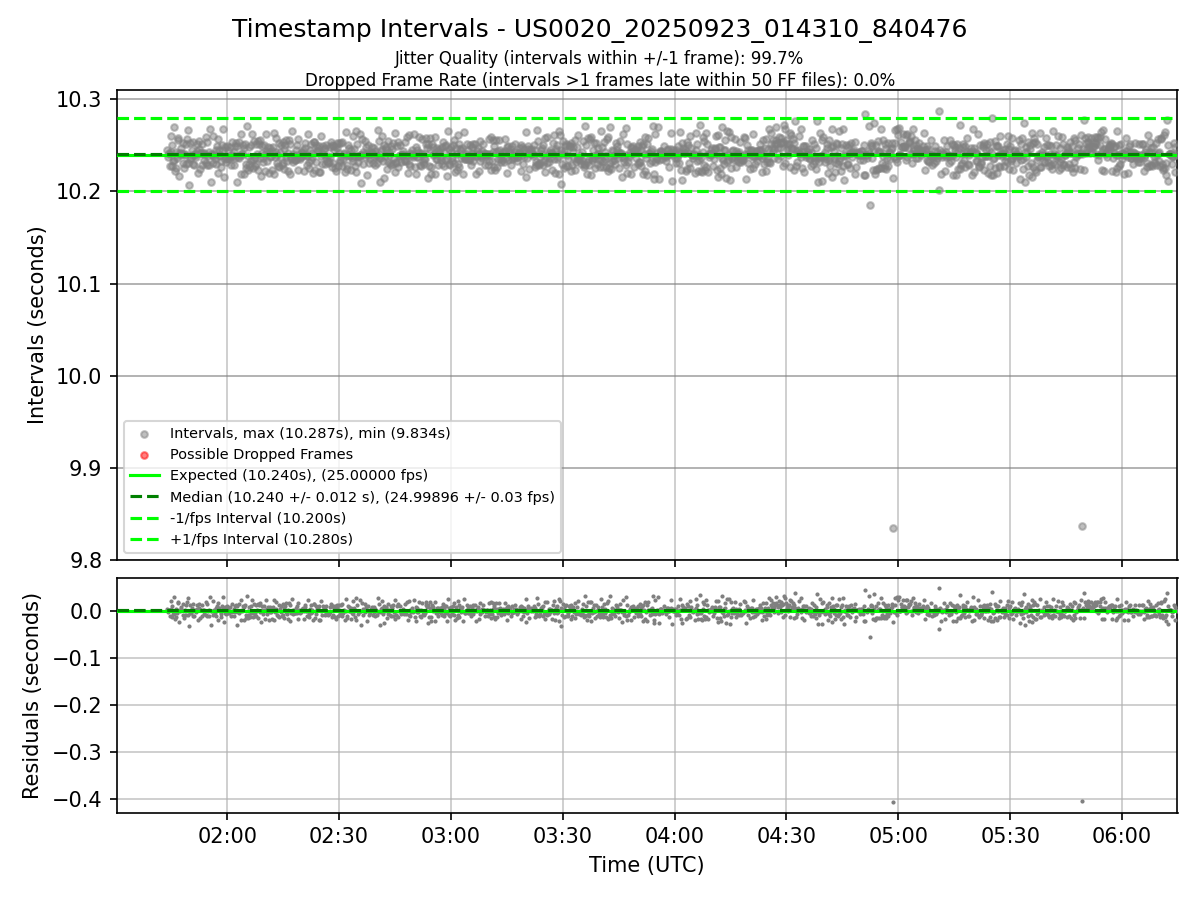
Task: Click the solid green line sample beside 'Expected' in legend
Action: 144,475
